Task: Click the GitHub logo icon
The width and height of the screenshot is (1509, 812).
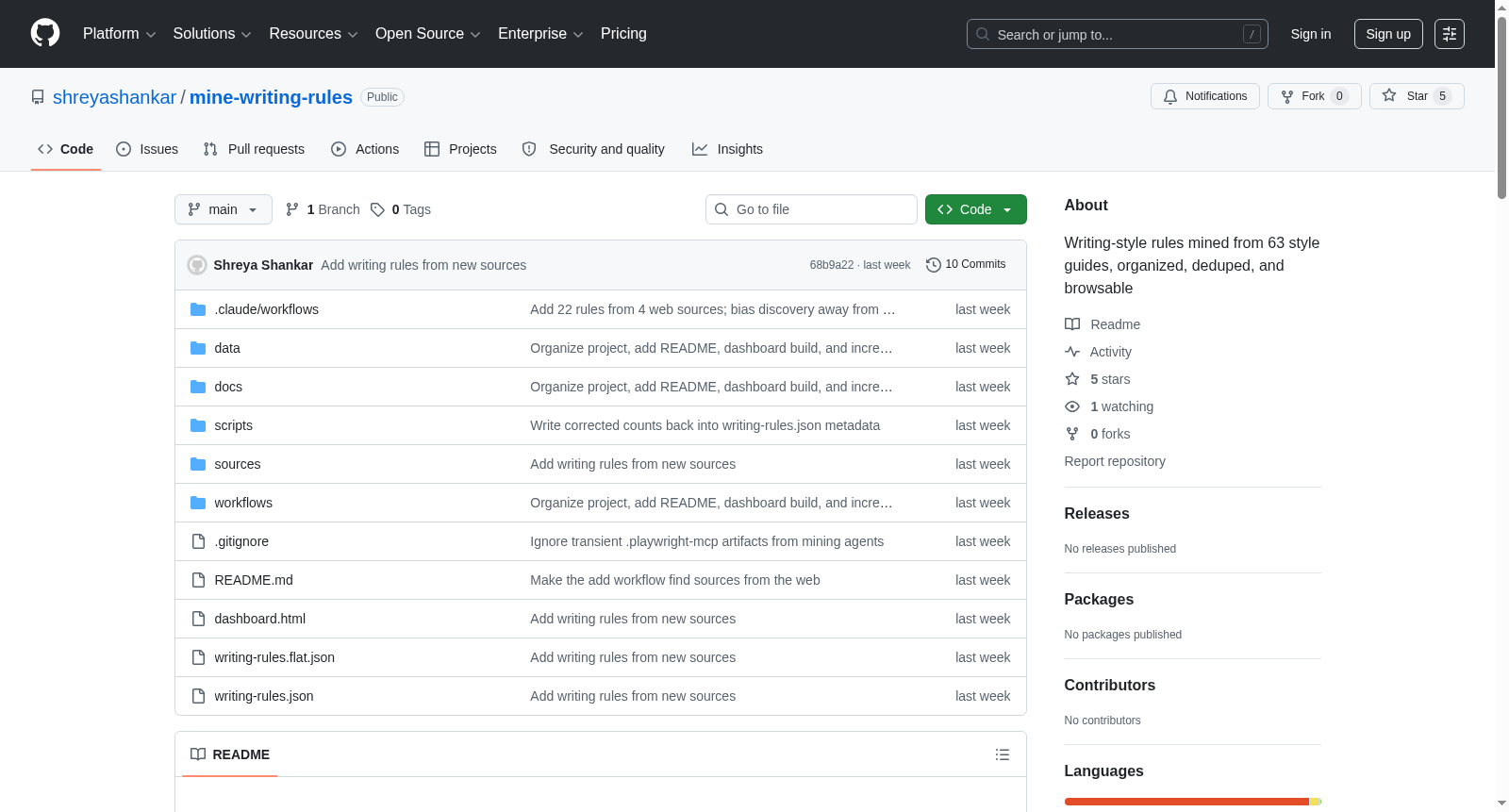Action: [x=45, y=33]
